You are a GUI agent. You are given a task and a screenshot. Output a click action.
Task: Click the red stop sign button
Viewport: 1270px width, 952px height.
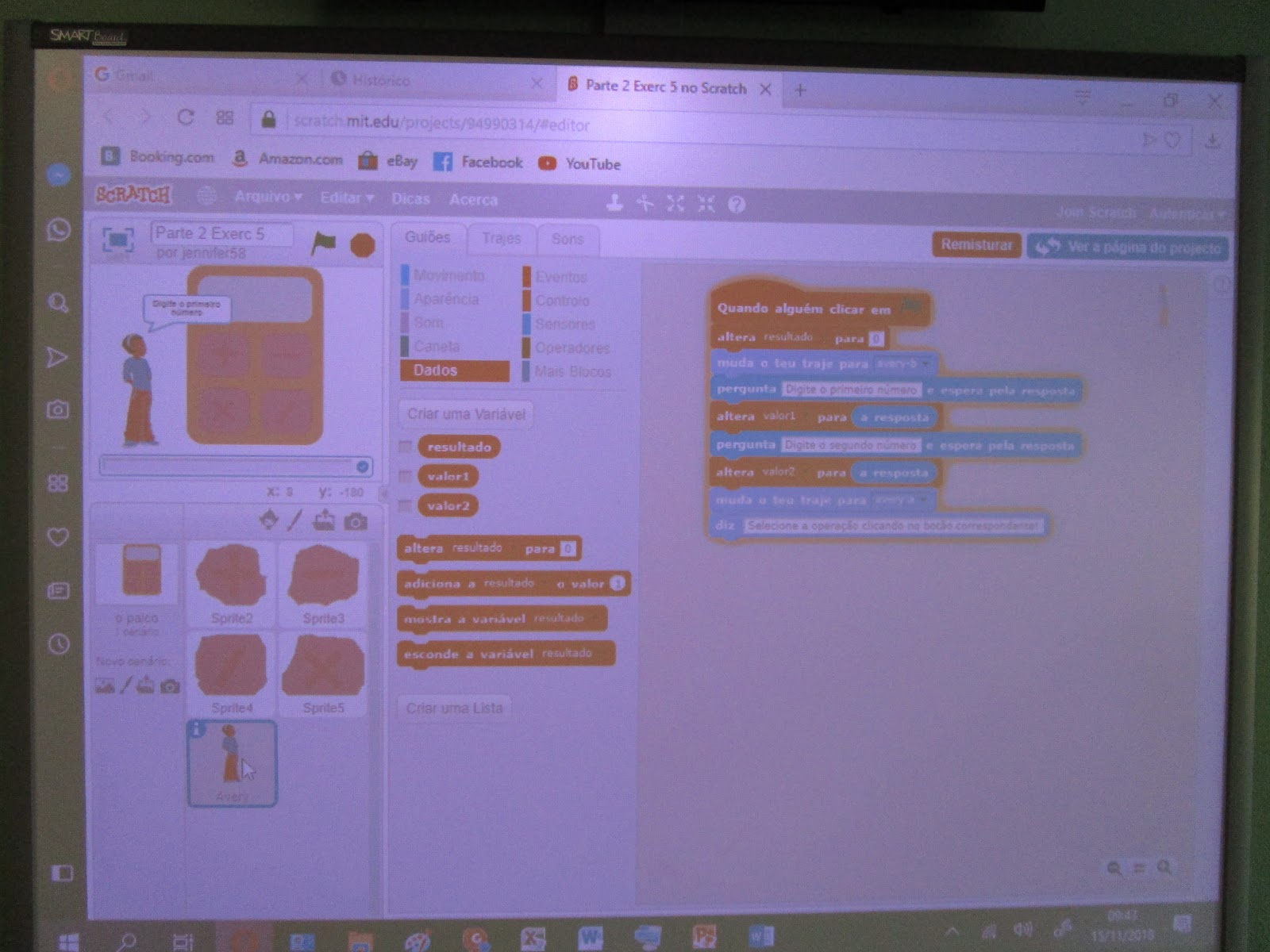coord(363,245)
